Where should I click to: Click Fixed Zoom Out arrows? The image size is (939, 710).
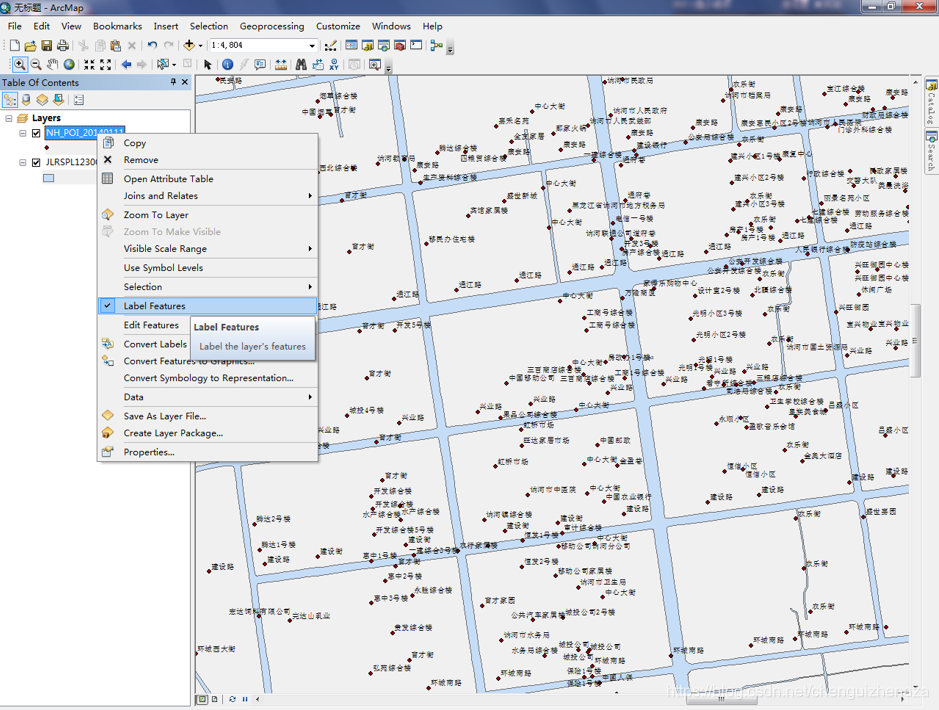pyautogui.click(x=105, y=65)
